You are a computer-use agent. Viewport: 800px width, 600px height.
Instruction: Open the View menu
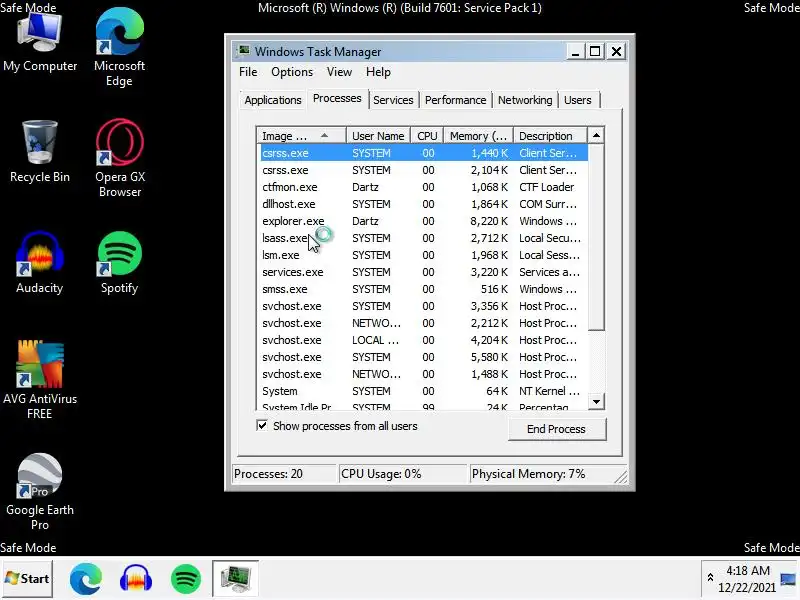tap(339, 72)
